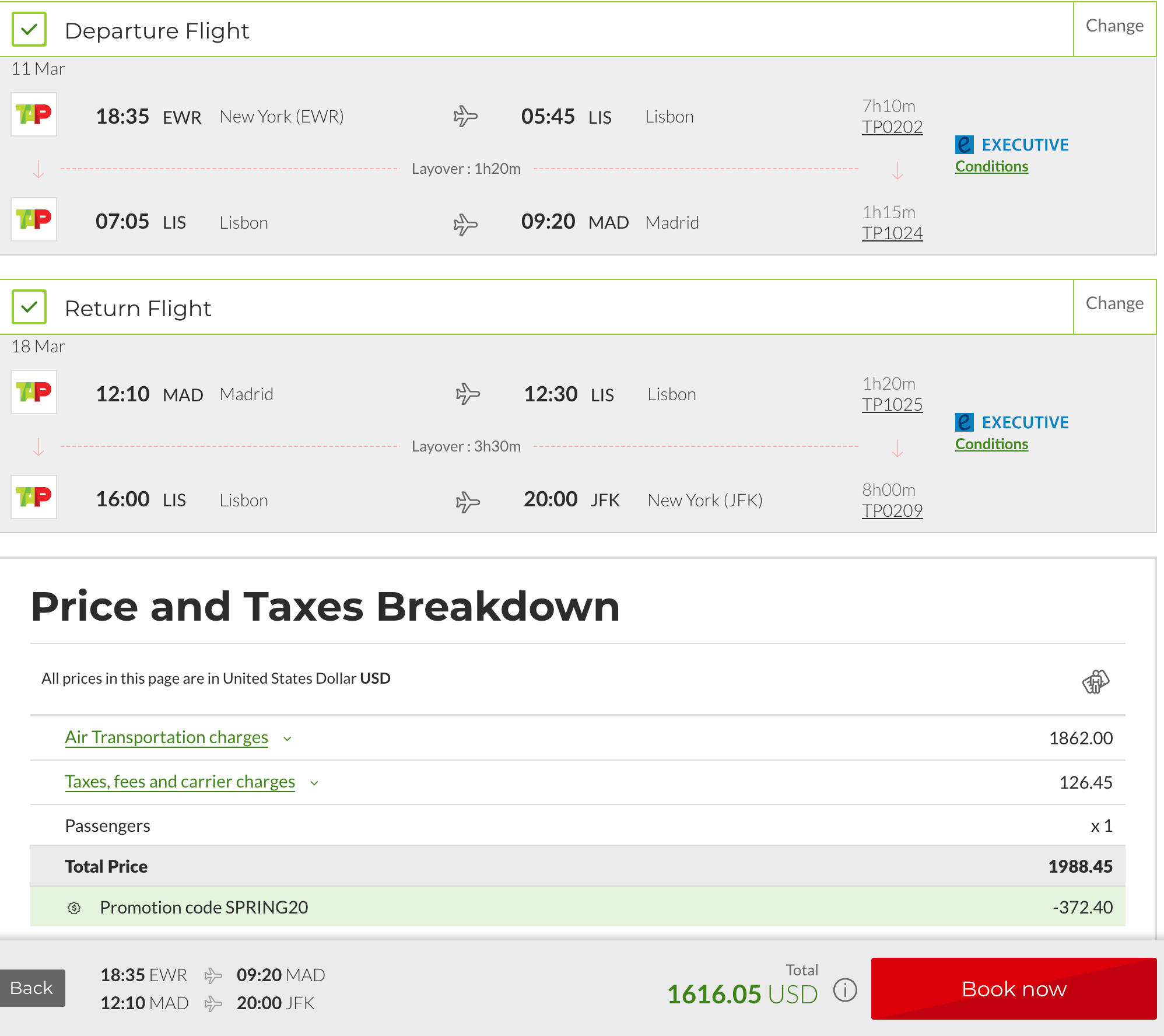Go Back to the previous step
The height and width of the screenshot is (1036, 1164).
click(32, 988)
